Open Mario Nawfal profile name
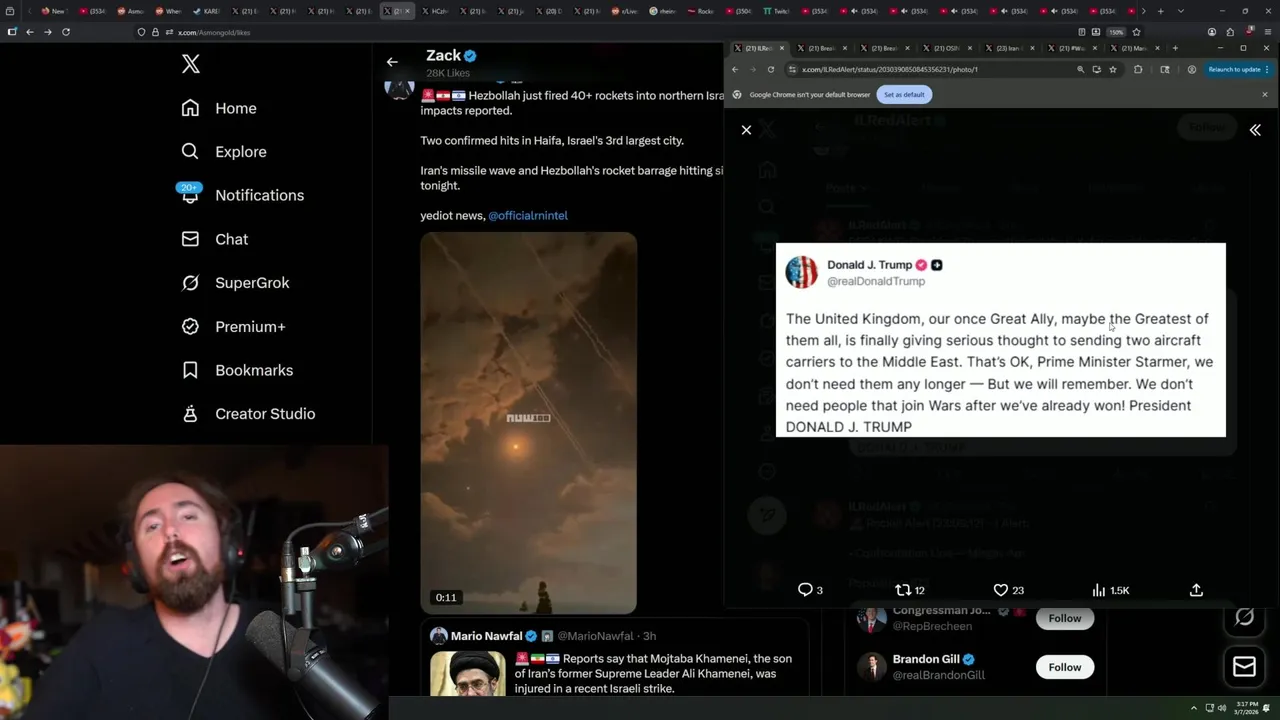The image size is (1280, 720). (486, 636)
